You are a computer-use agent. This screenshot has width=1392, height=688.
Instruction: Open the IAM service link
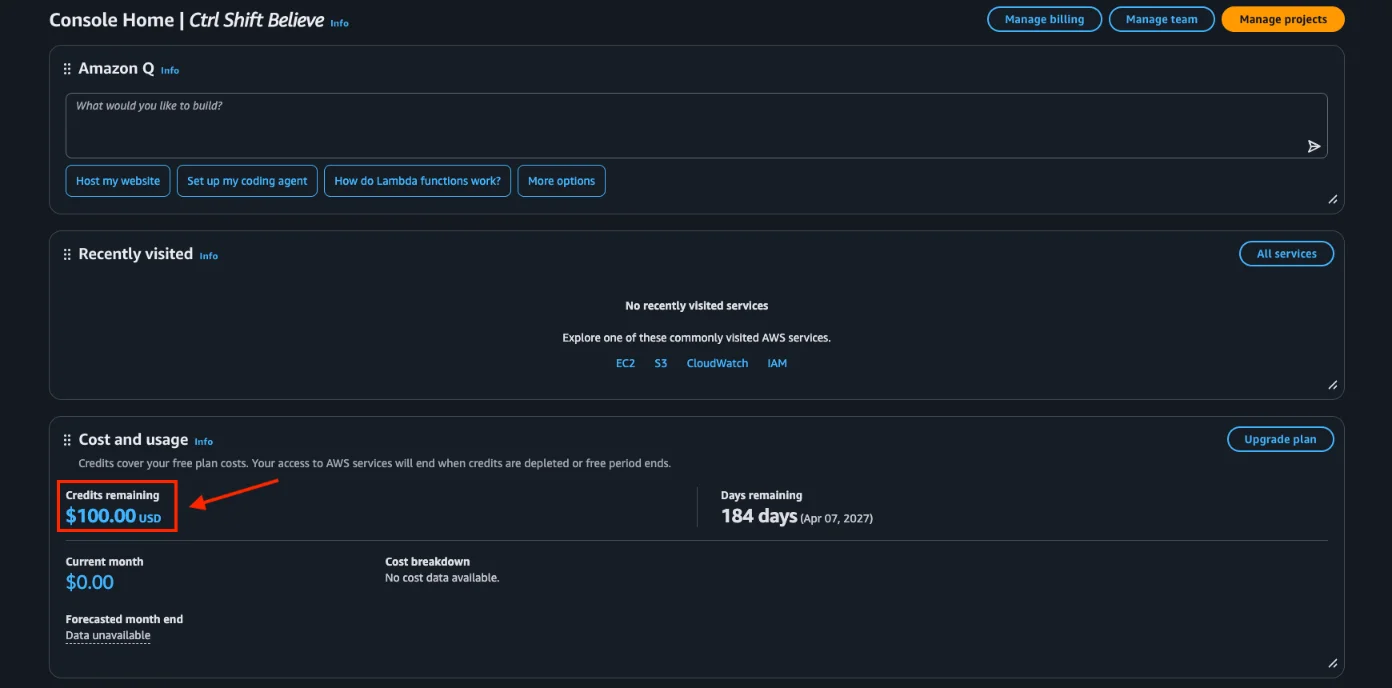point(777,364)
